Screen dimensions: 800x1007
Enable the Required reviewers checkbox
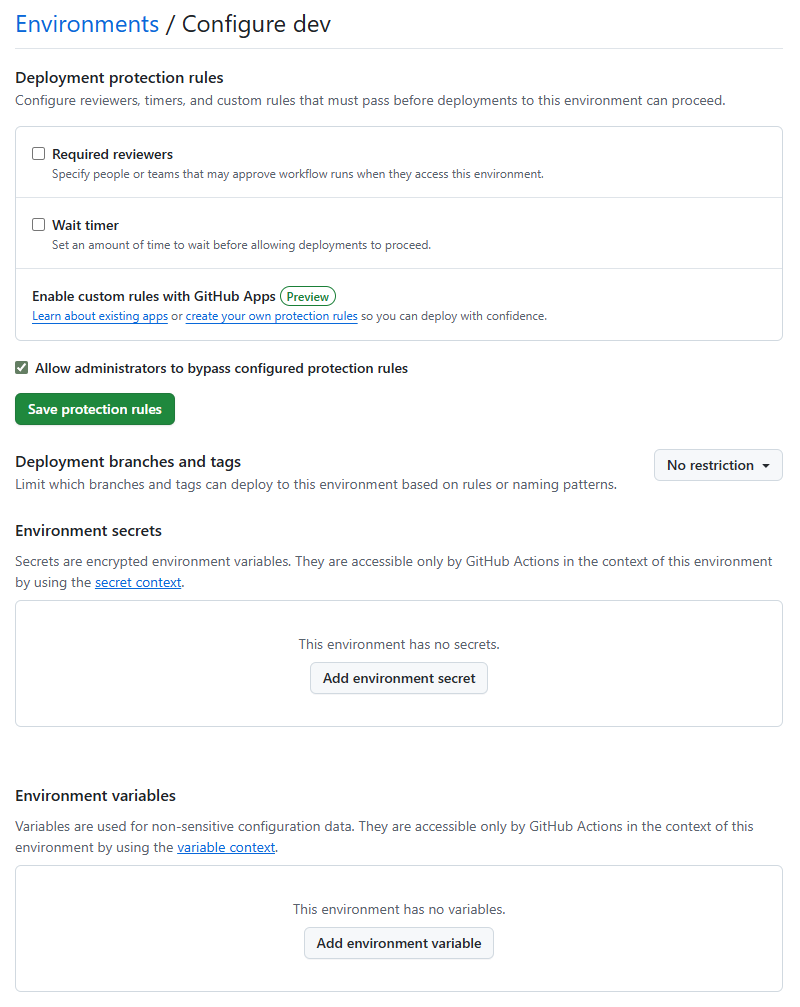[39, 154]
